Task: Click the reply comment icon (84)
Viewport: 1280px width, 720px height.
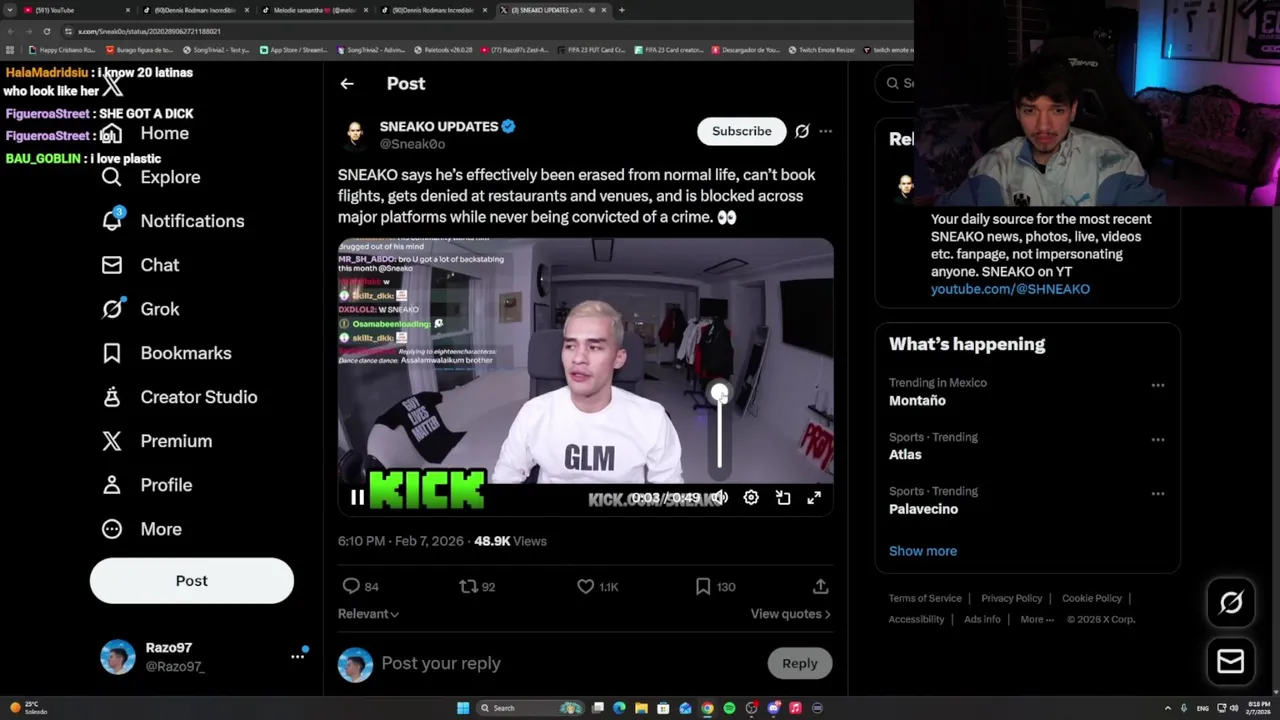Action: pyautogui.click(x=351, y=587)
